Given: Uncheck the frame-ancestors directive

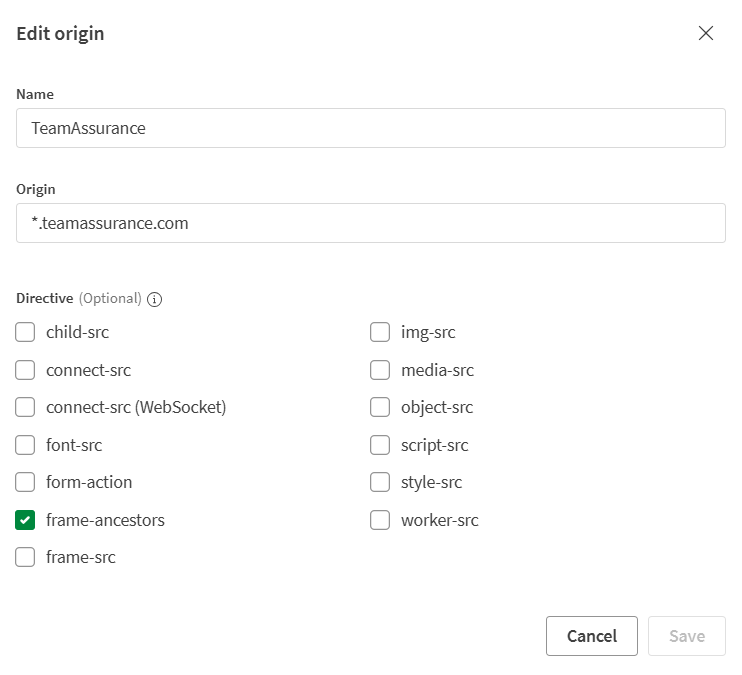Looking at the screenshot, I should coord(25,520).
